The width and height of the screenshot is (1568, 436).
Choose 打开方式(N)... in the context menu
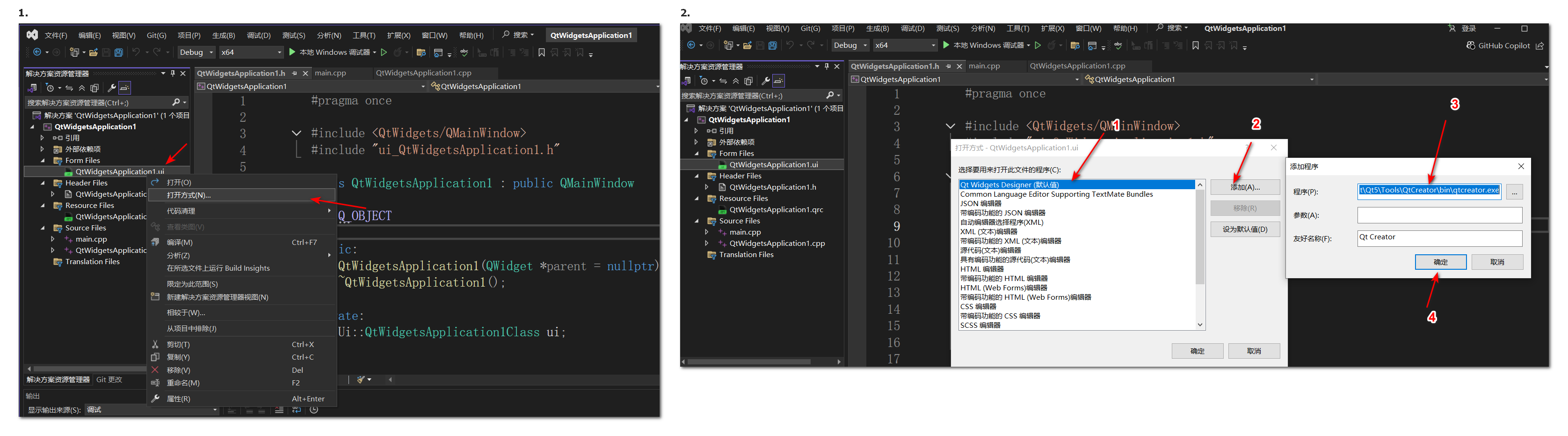242,195
